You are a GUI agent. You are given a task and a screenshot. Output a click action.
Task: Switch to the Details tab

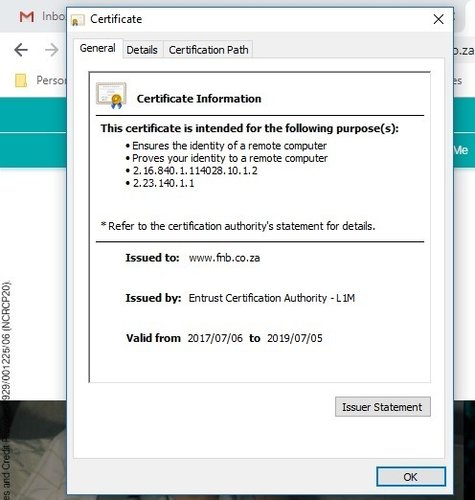click(x=142, y=50)
